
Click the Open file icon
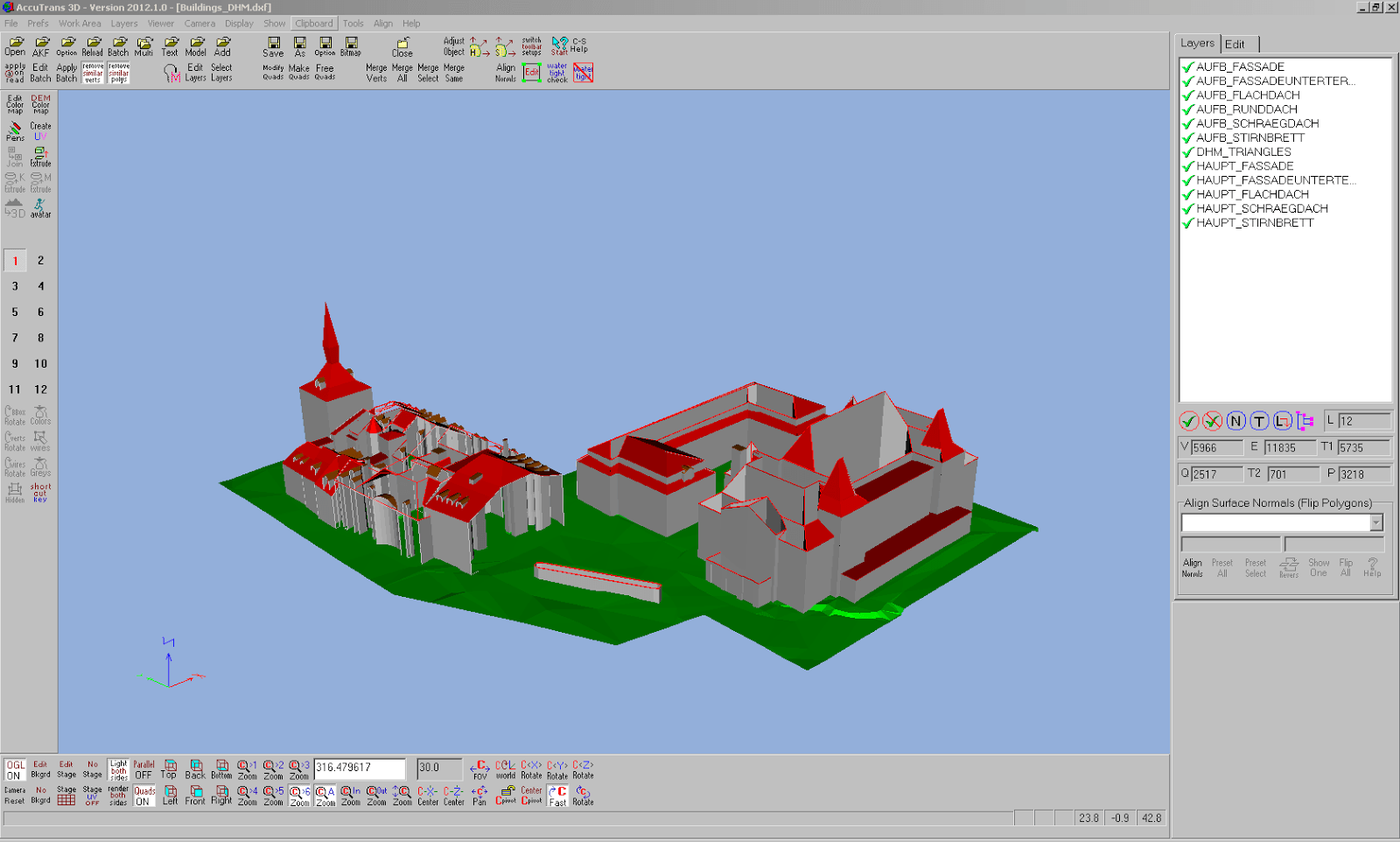pos(15,46)
